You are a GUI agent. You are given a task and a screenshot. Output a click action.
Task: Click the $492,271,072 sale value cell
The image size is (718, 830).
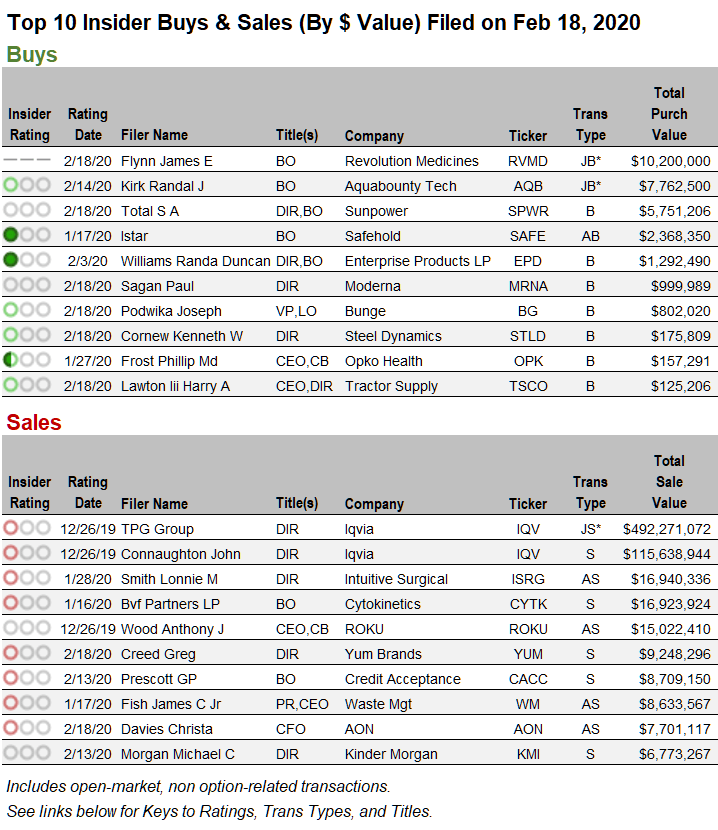[x=666, y=529]
